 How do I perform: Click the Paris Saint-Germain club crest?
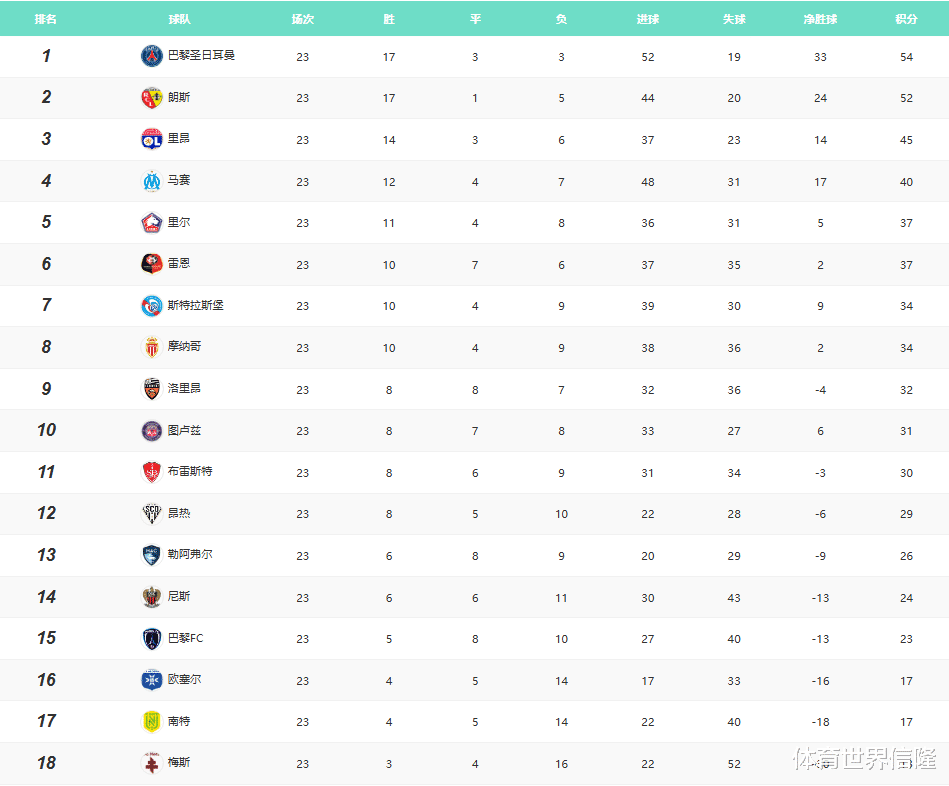pos(151,56)
